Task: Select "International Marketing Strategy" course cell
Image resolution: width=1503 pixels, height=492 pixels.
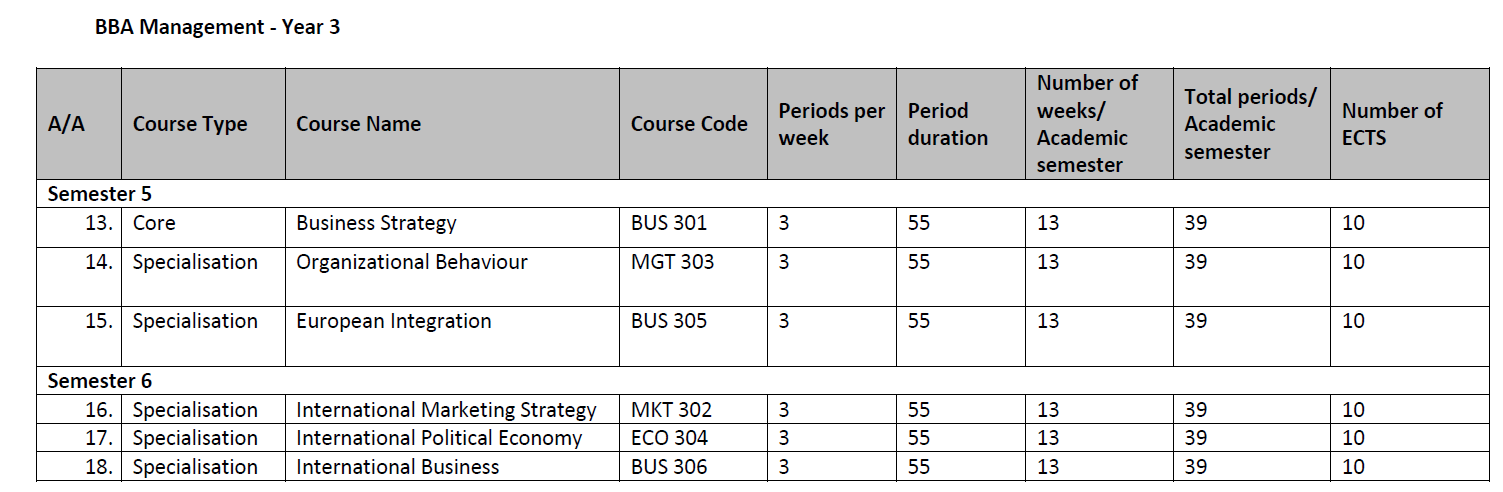Action: click(x=446, y=410)
